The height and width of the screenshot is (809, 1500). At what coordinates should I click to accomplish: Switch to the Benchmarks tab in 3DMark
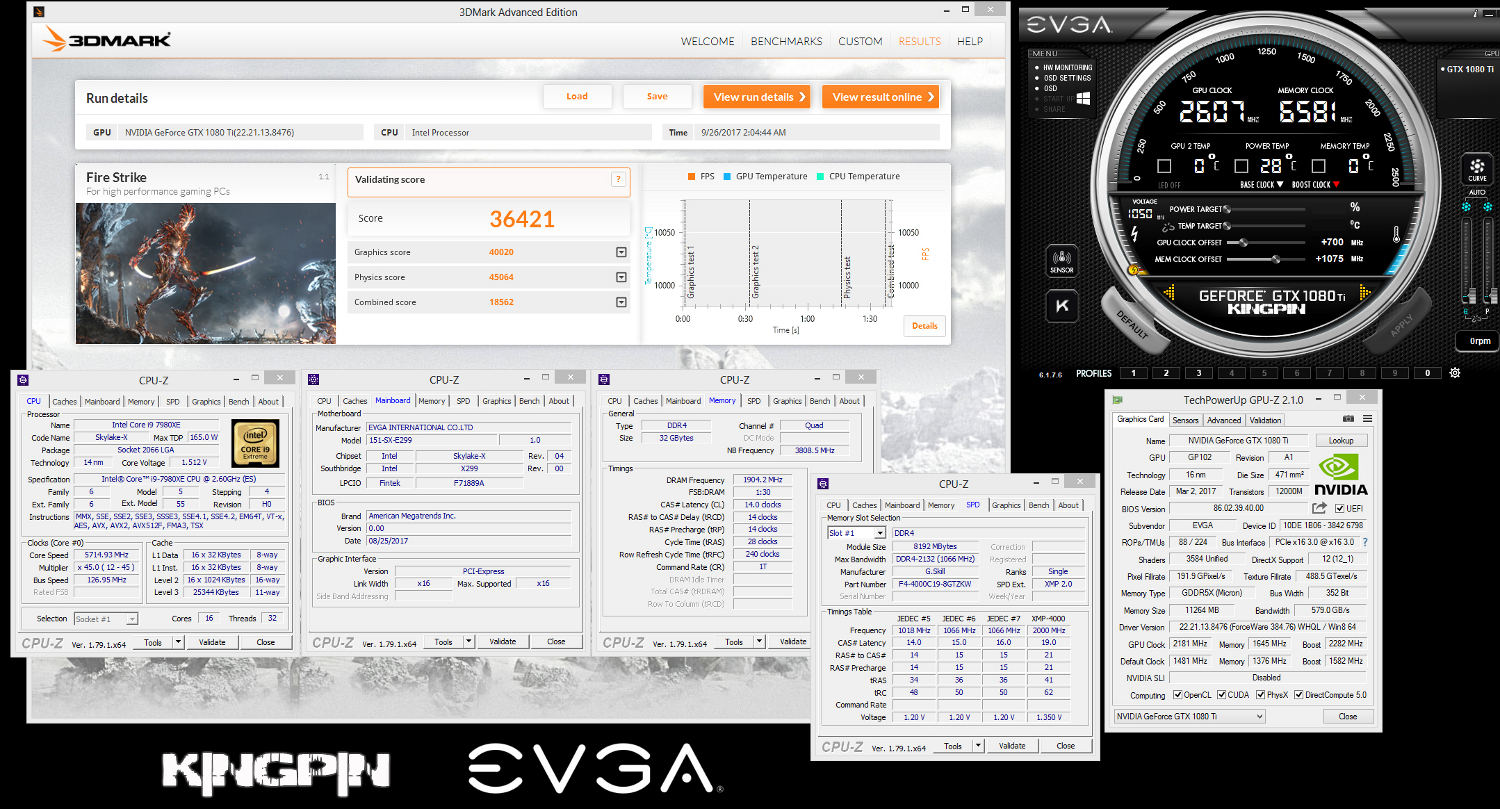click(786, 42)
